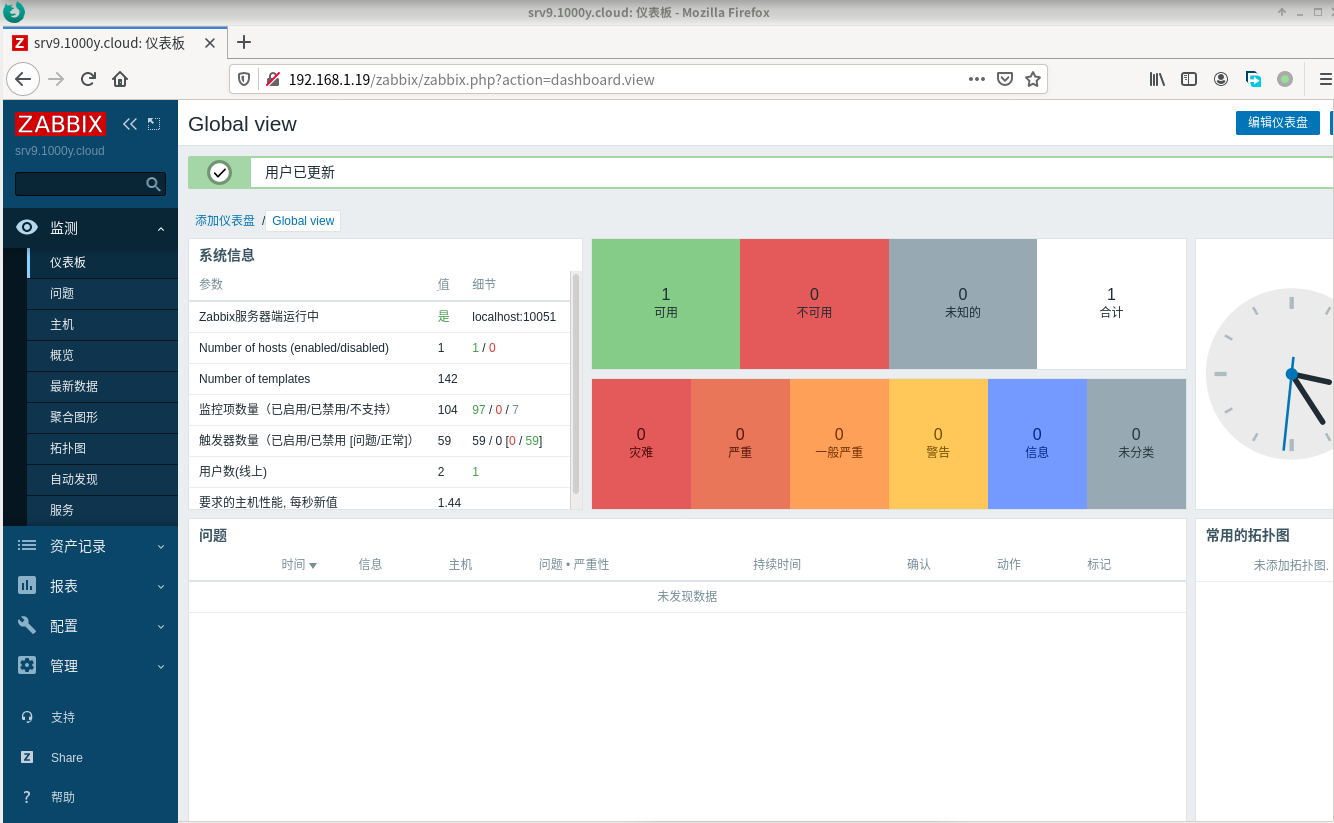This screenshot has height=823, width=1334.
Task: Open 管理 via the gear icon
Action: coord(26,665)
